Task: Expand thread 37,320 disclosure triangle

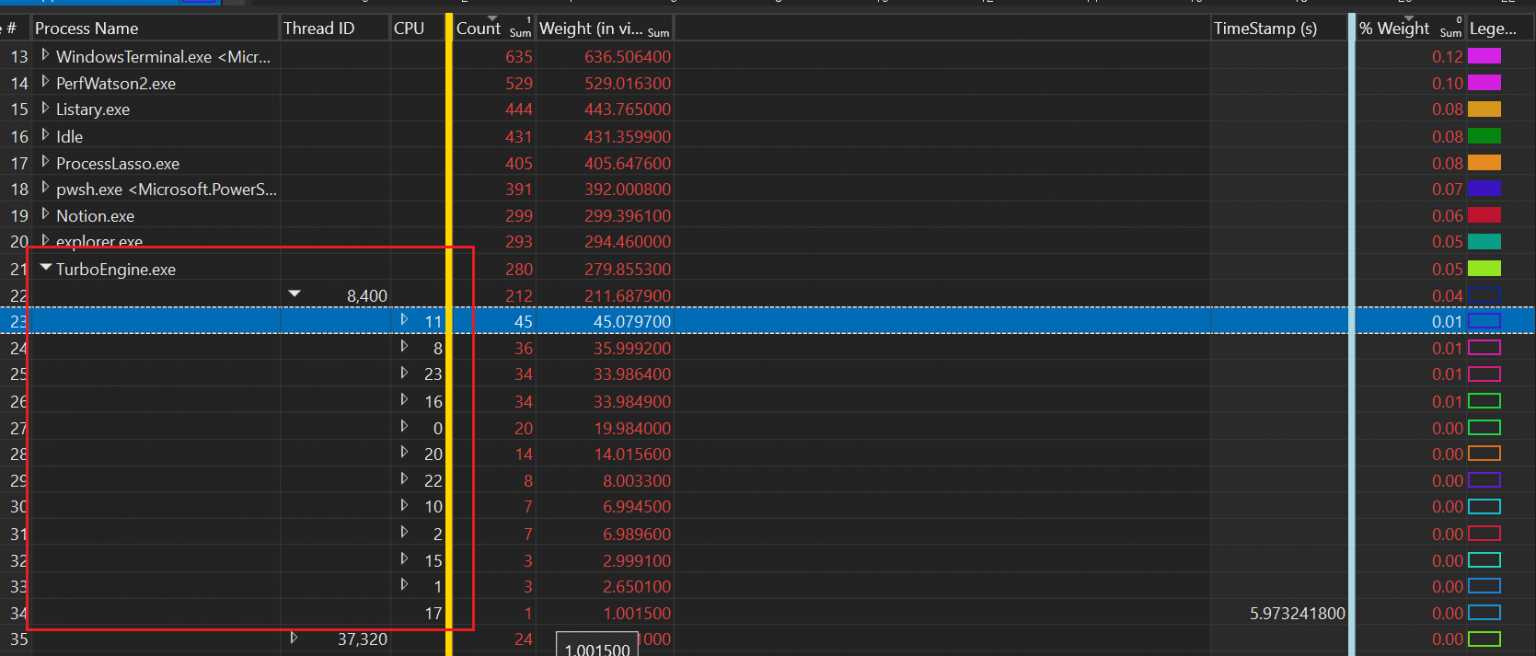Action: pyautogui.click(x=294, y=637)
